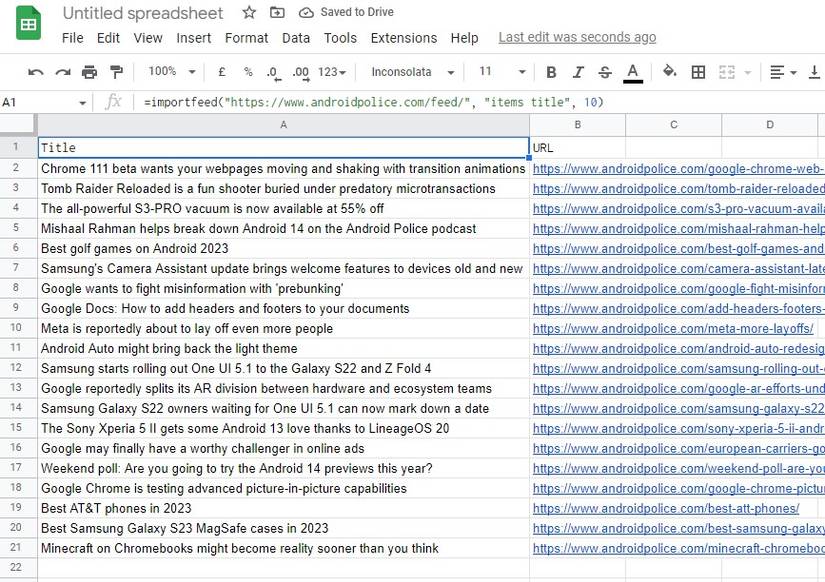Viewport: 825px width, 582px height.
Task: Select 'Best golf games on Android 2023' cell
Action: point(284,248)
